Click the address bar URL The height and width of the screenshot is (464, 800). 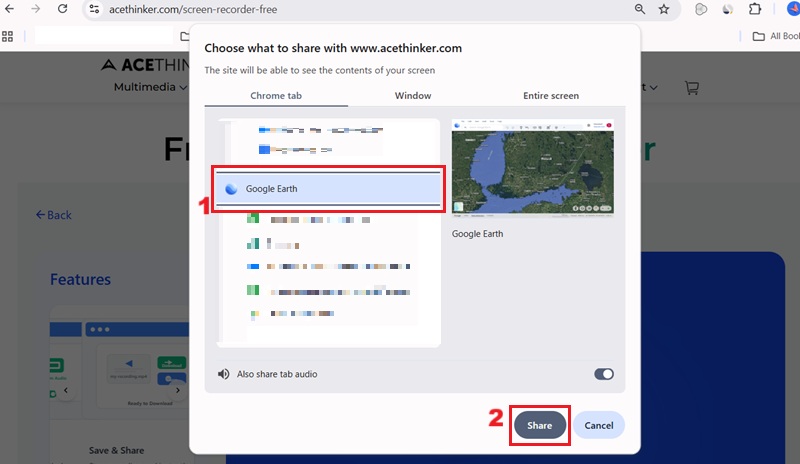(193, 9)
